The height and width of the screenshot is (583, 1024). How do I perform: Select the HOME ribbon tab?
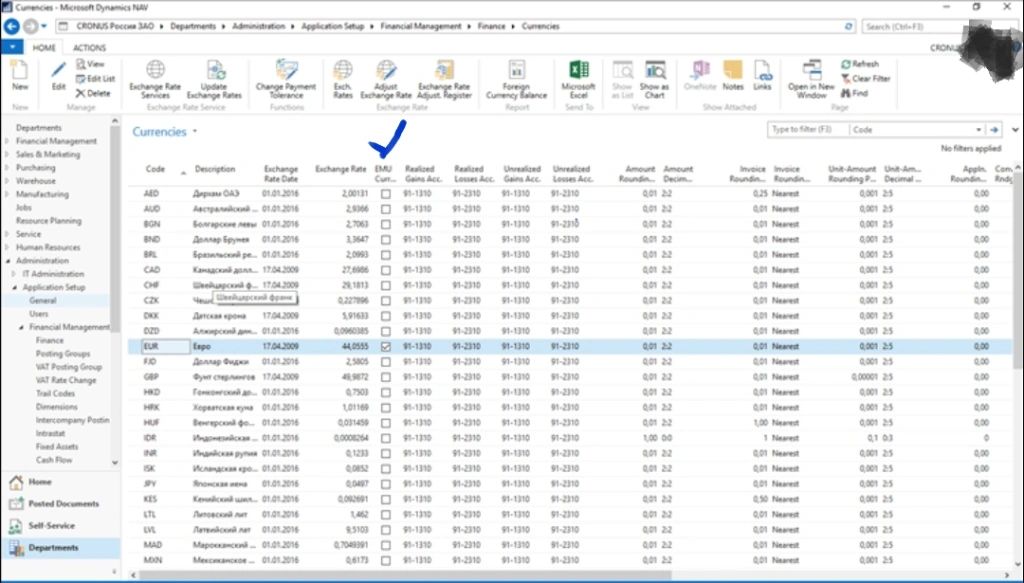(44, 47)
